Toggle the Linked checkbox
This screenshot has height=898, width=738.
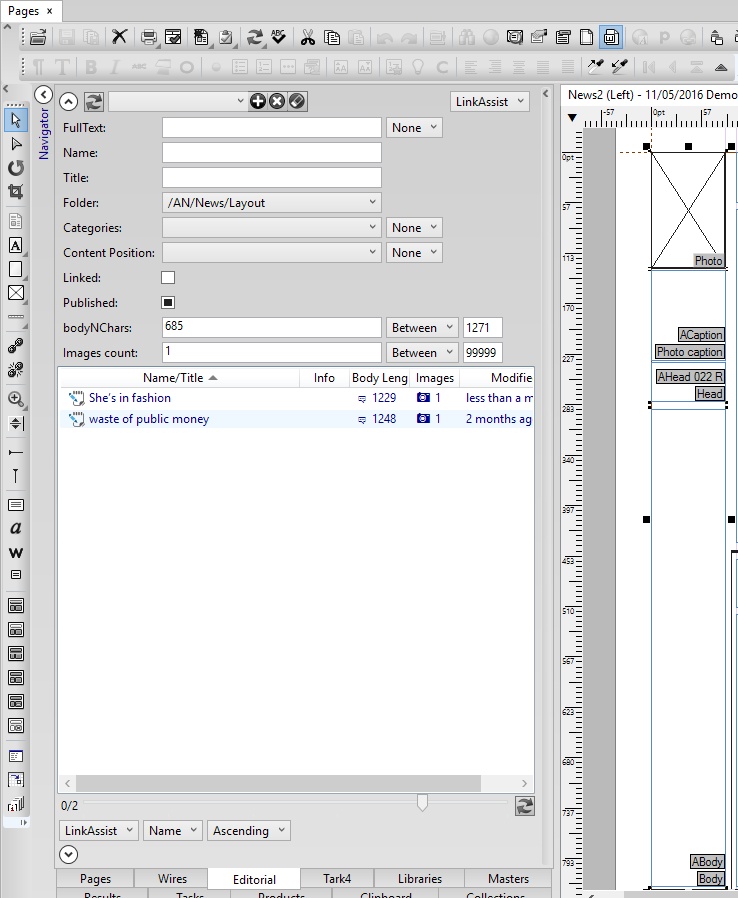pos(168,278)
